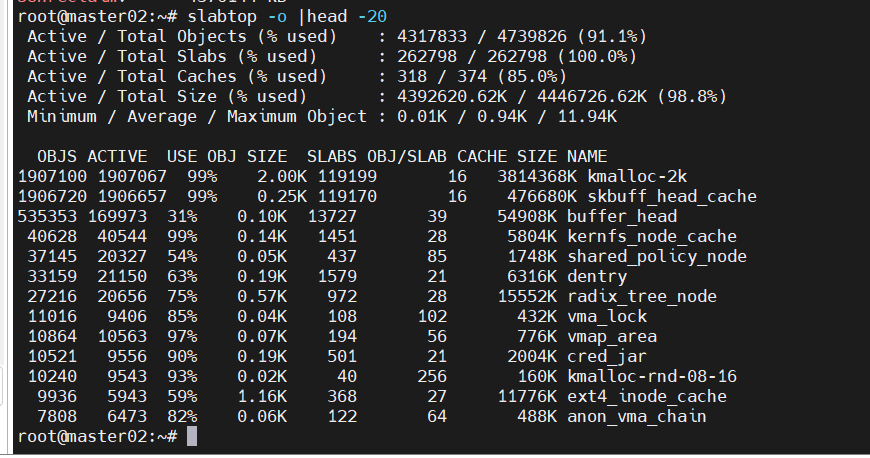Select the 535353 objects value
Screen dimensions: 870x458
[x=47, y=217]
